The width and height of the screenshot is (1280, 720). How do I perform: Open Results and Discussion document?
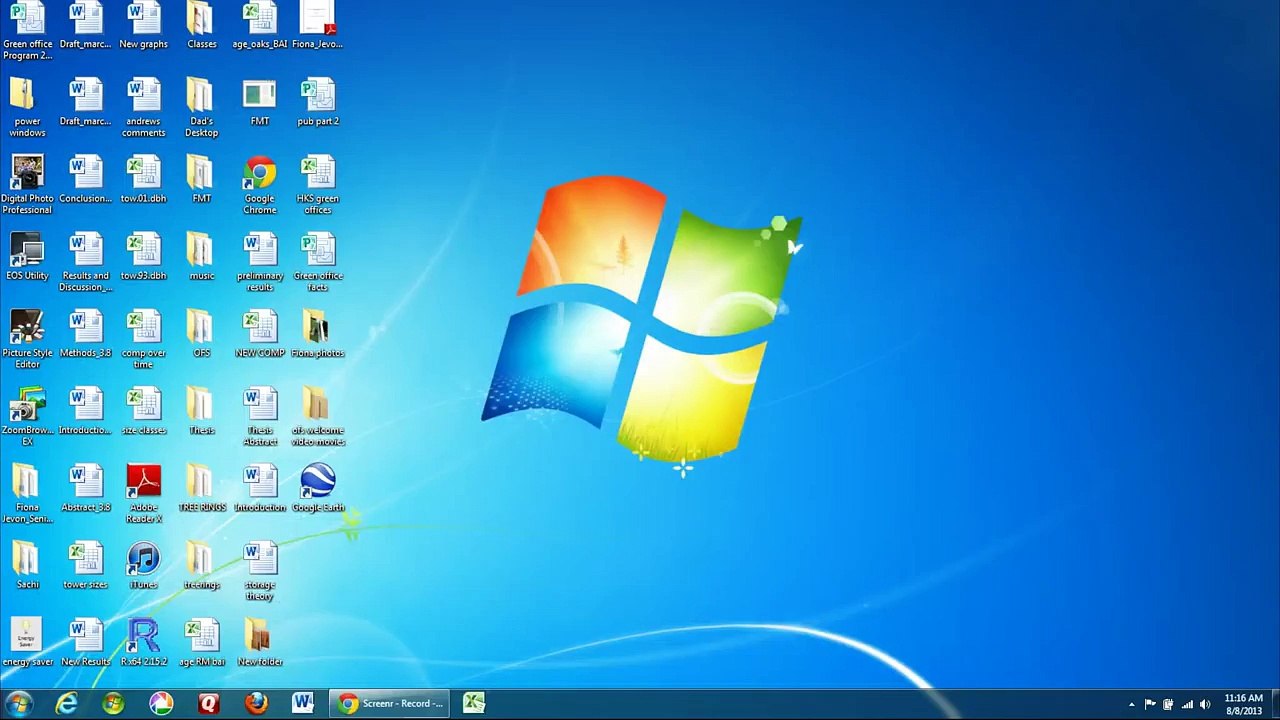(x=85, y=262)
